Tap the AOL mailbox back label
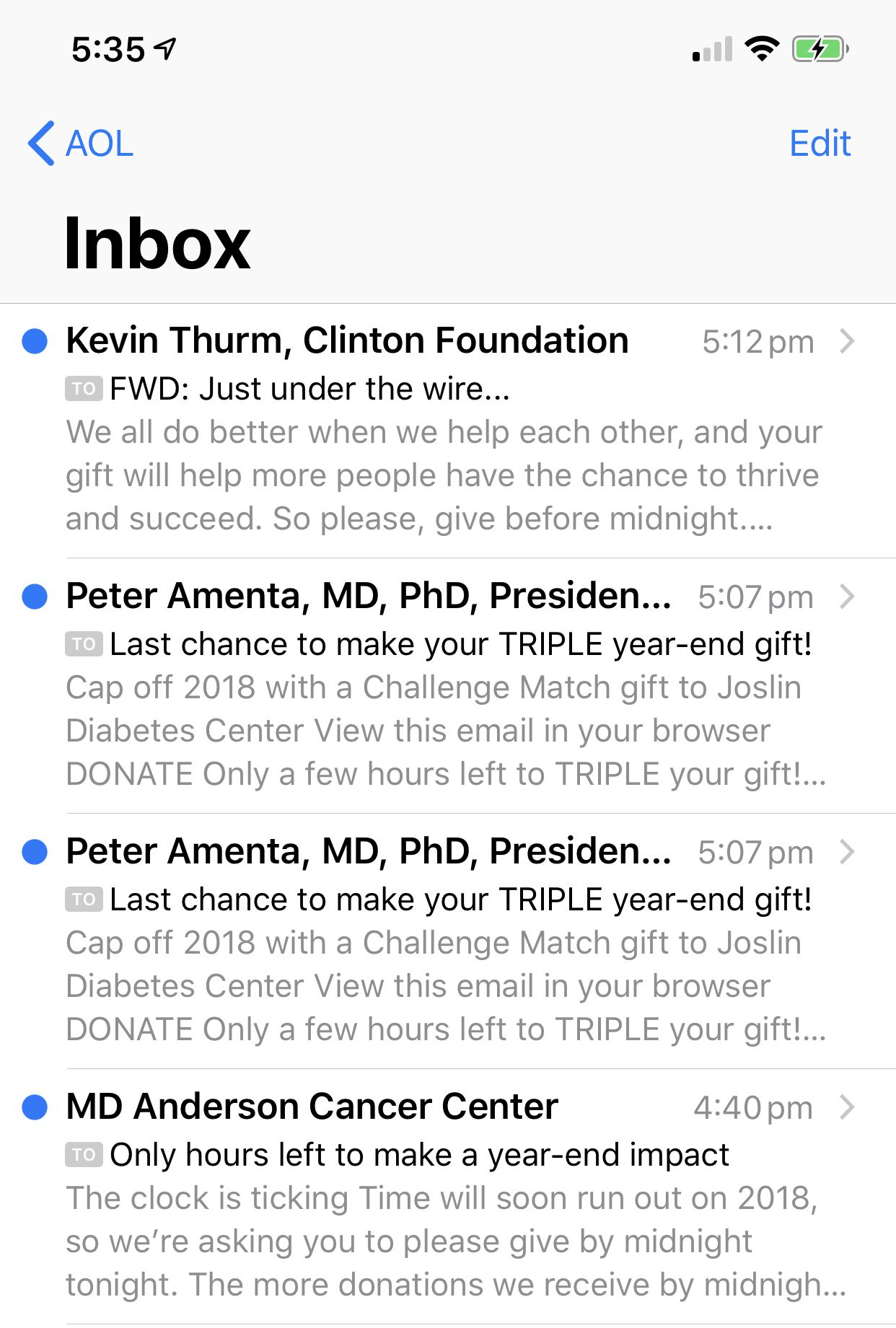 (100, 144)
